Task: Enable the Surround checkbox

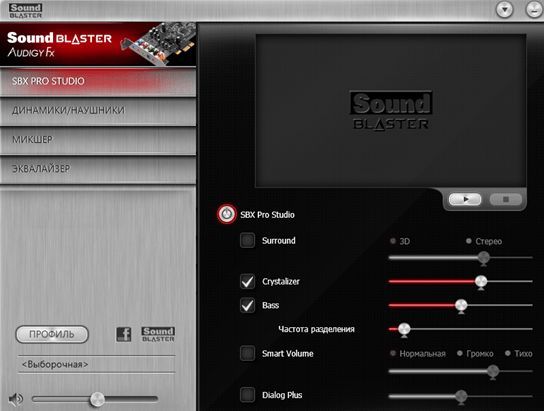Action: [x=247, y=240]
